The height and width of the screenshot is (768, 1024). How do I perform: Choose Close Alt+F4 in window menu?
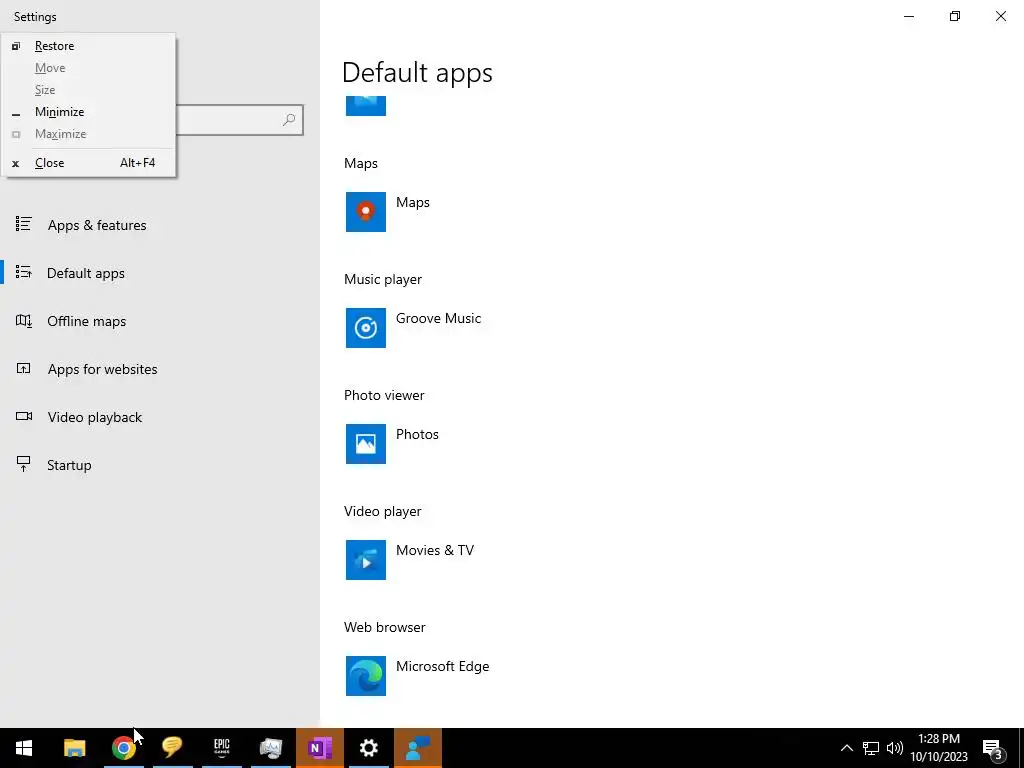pyautogui.click(x=88, y=163)
